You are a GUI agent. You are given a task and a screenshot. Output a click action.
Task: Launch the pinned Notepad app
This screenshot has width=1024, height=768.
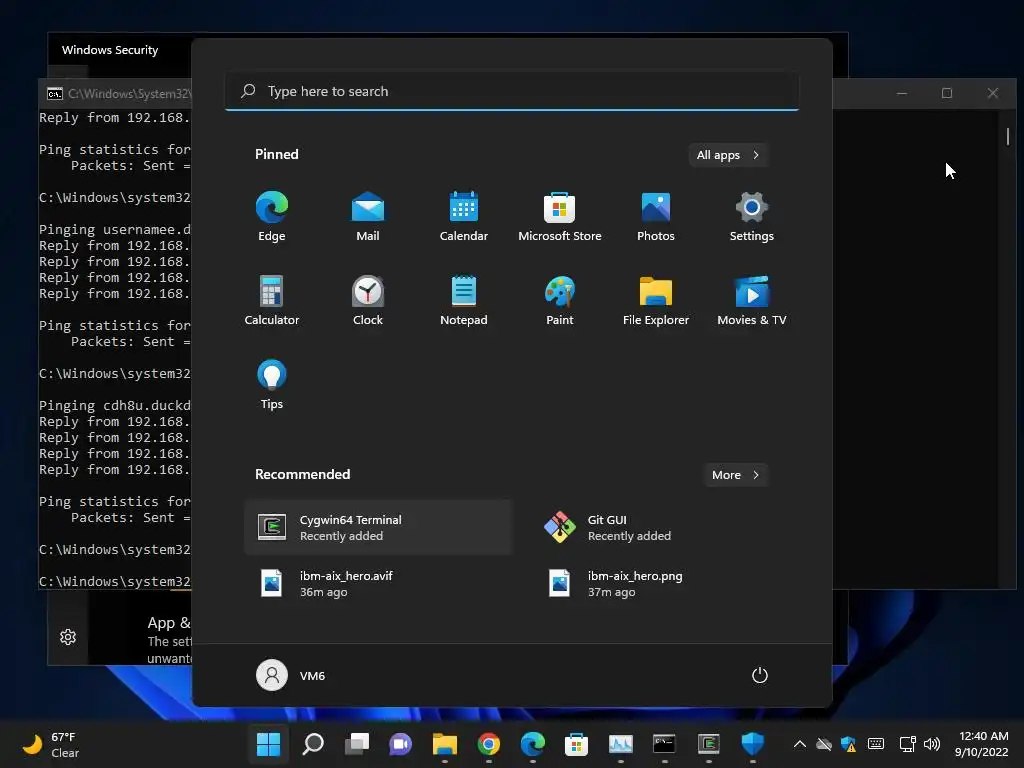click(x=464, y=300)
